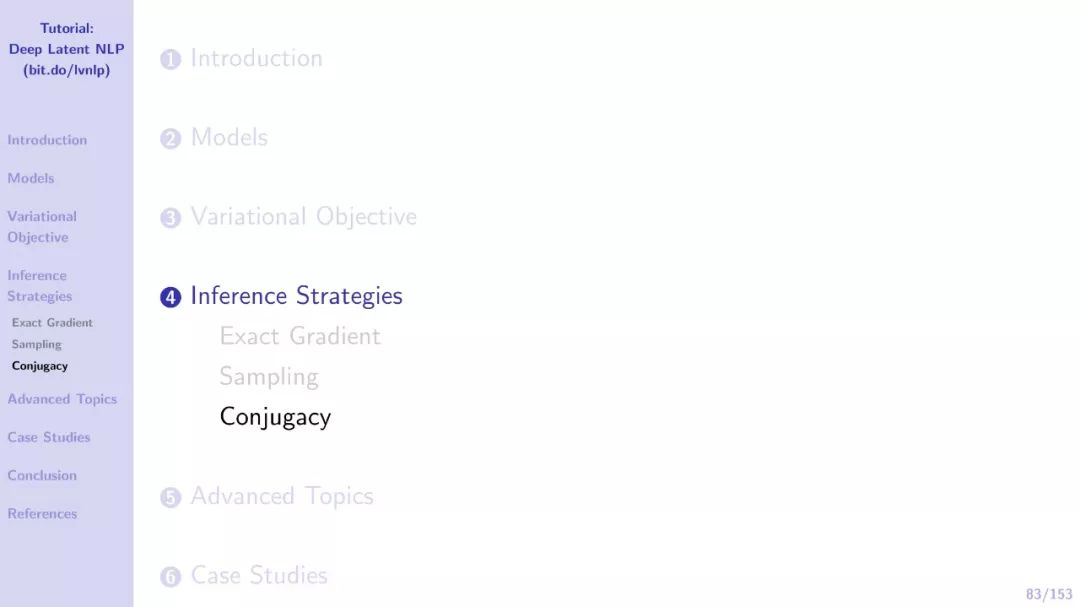1080x607 pixels.
Task: Click the numbered bullet 3 beside Variational Objective
Action: [x=170, y=218]
